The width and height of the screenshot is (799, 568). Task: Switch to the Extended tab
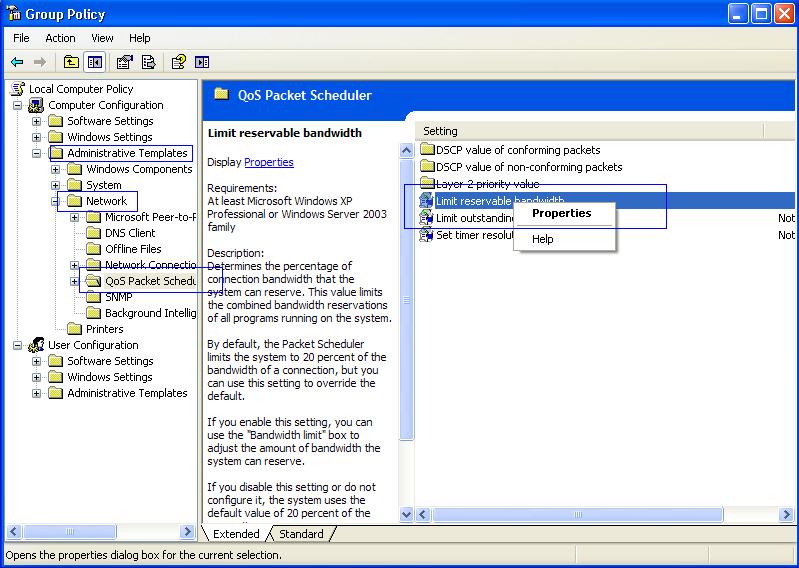(x=236, y=533)
